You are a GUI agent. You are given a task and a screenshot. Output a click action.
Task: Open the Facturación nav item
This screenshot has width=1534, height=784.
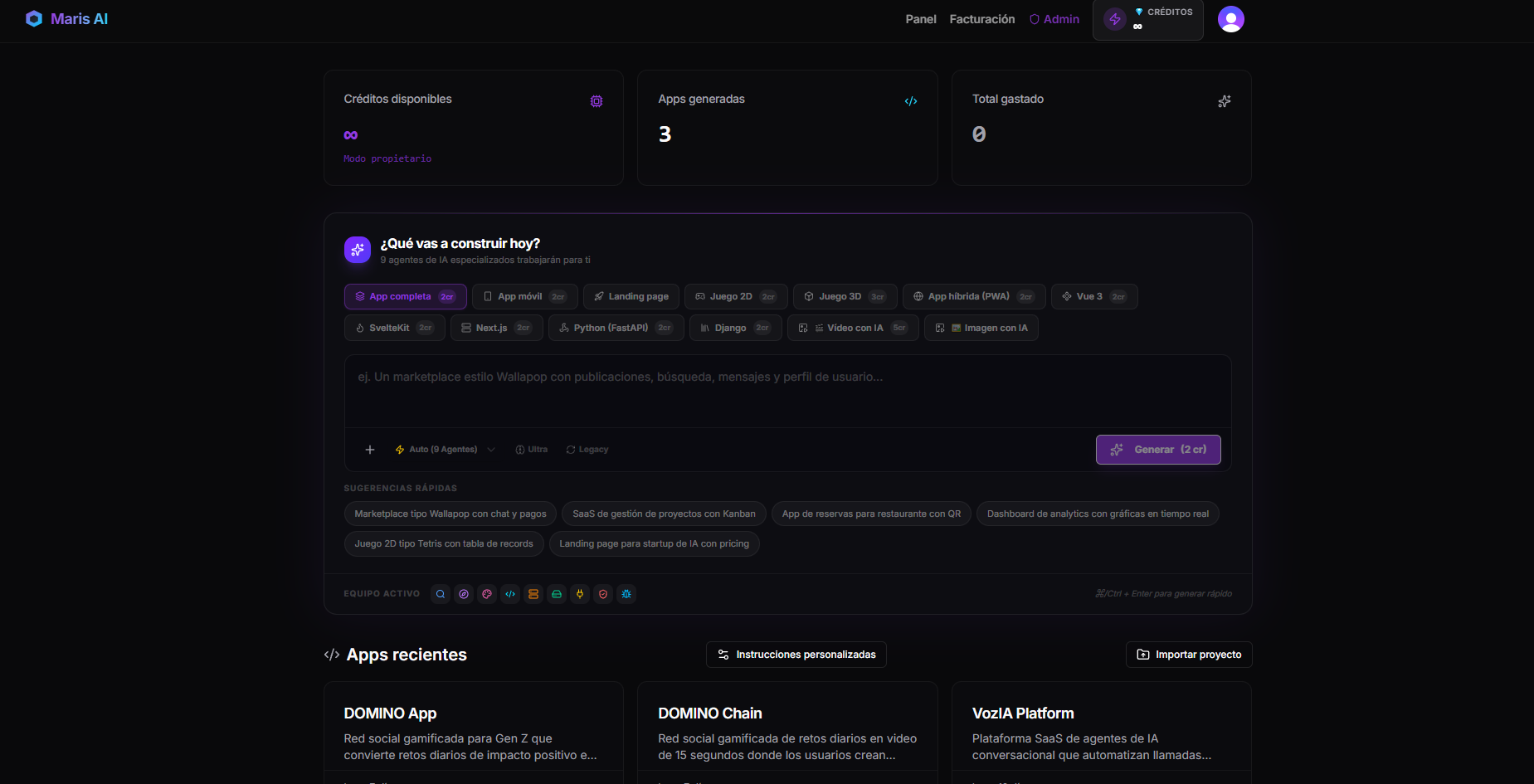[982, 19]
